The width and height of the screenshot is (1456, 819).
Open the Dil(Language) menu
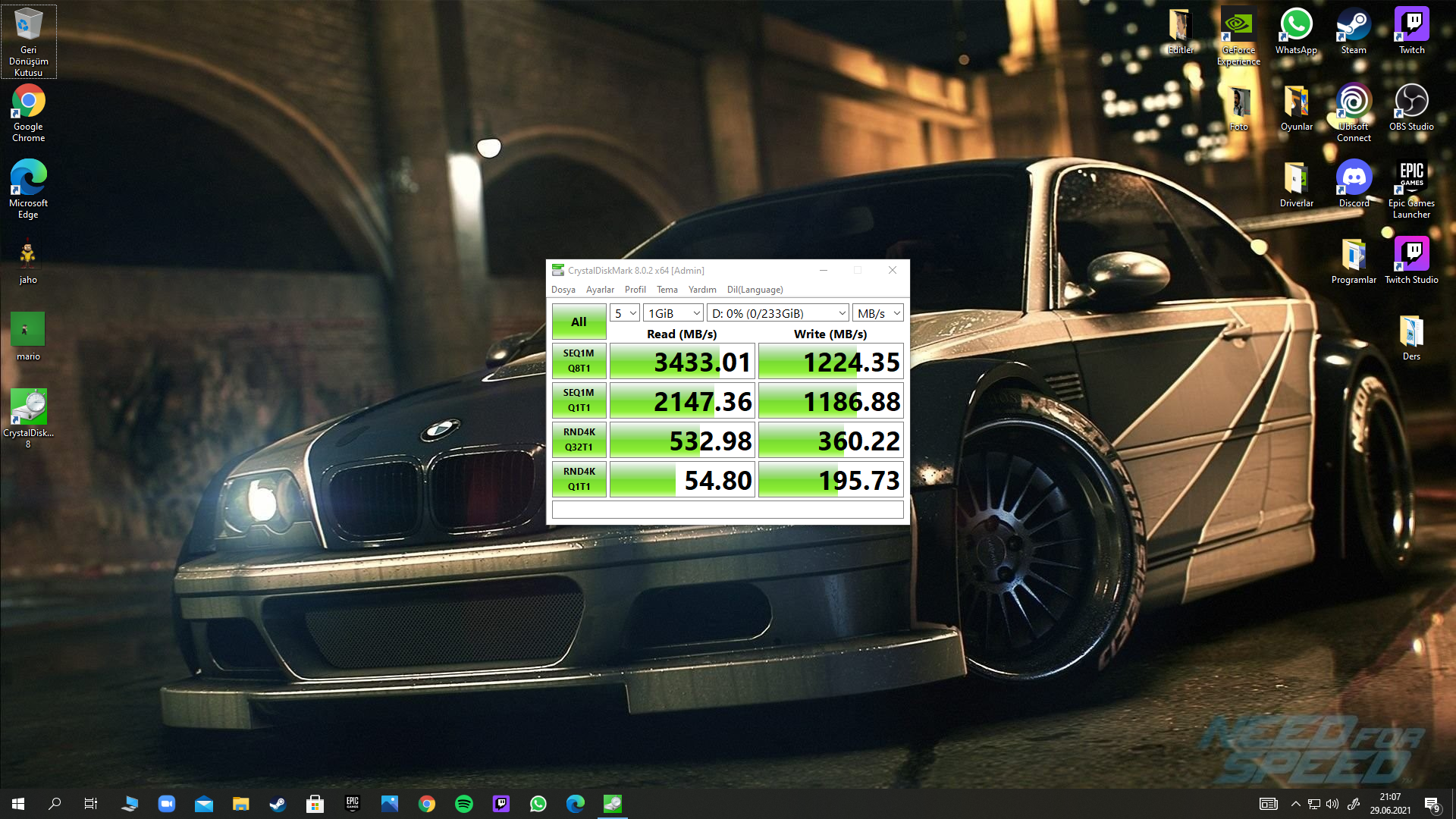(755, 290)
